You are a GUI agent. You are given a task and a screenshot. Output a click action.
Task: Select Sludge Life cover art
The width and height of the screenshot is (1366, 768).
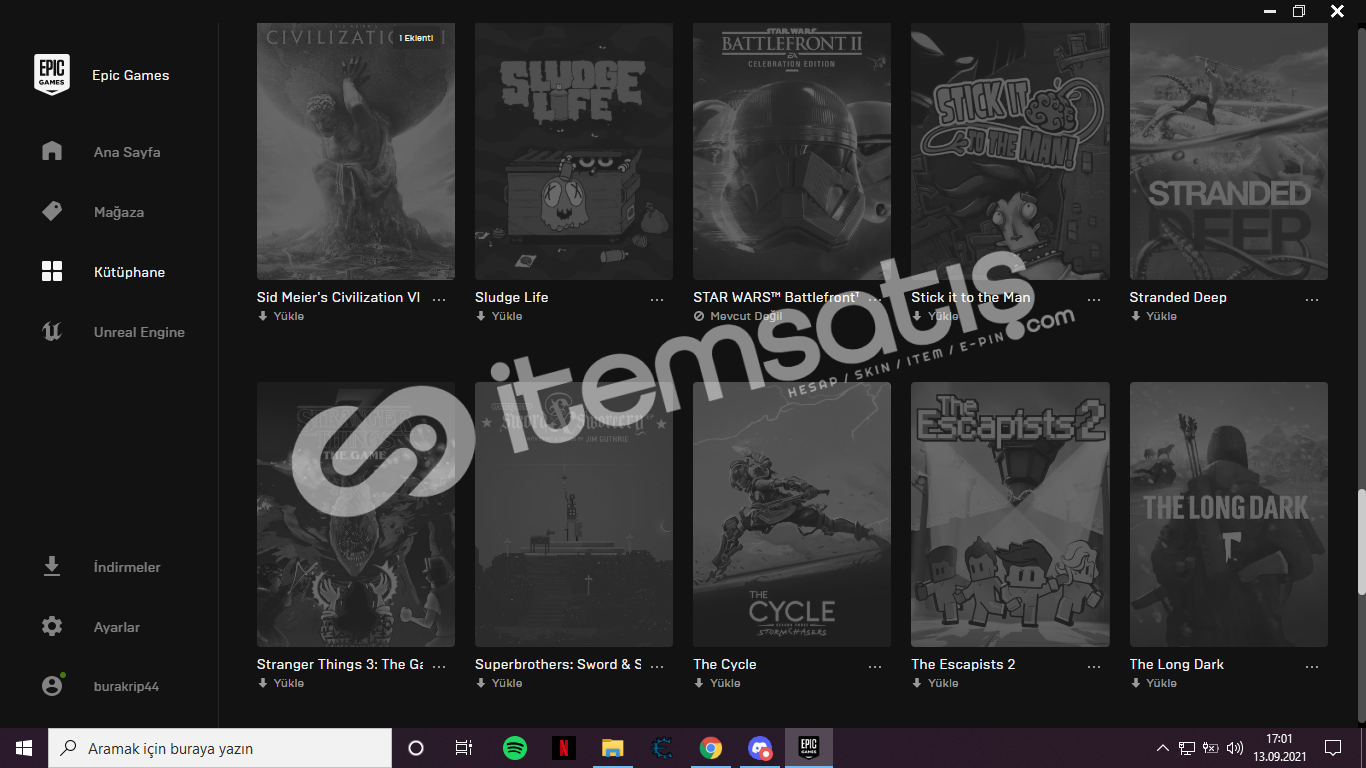[574, 151]
